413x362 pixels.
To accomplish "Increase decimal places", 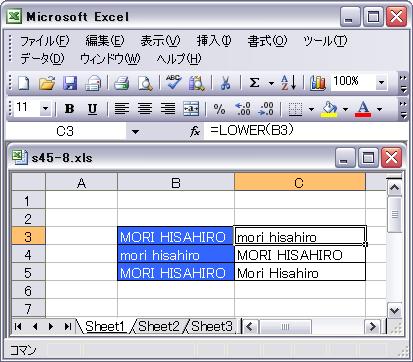I will point(243,109).
